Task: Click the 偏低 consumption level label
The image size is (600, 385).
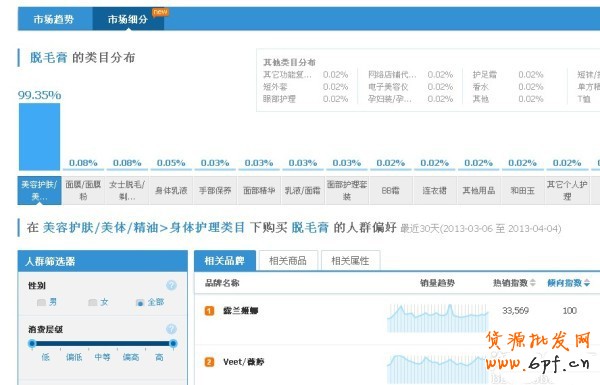Action: click(x=74, y=357)
